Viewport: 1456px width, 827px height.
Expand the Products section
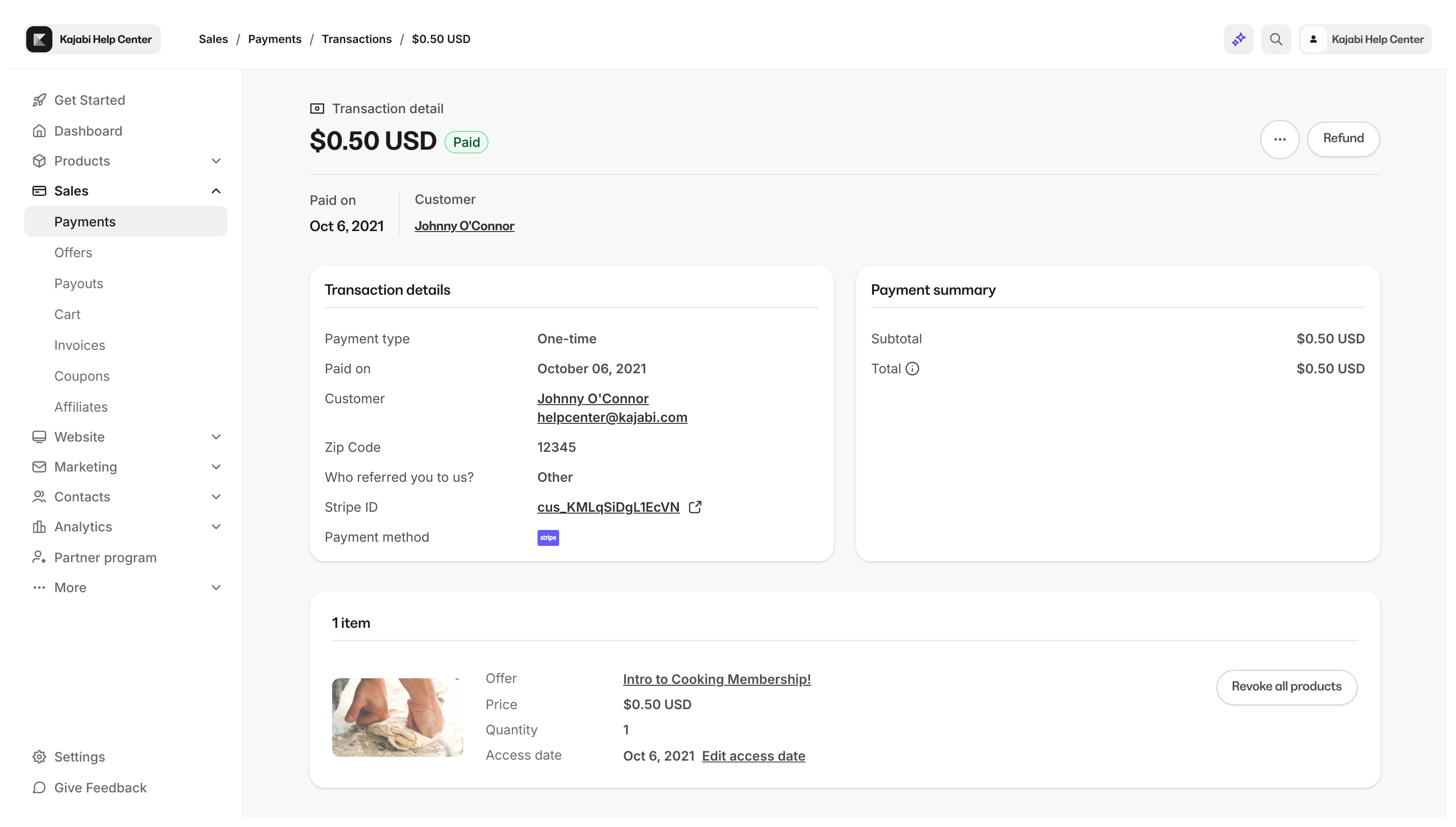tap(216, 161)
